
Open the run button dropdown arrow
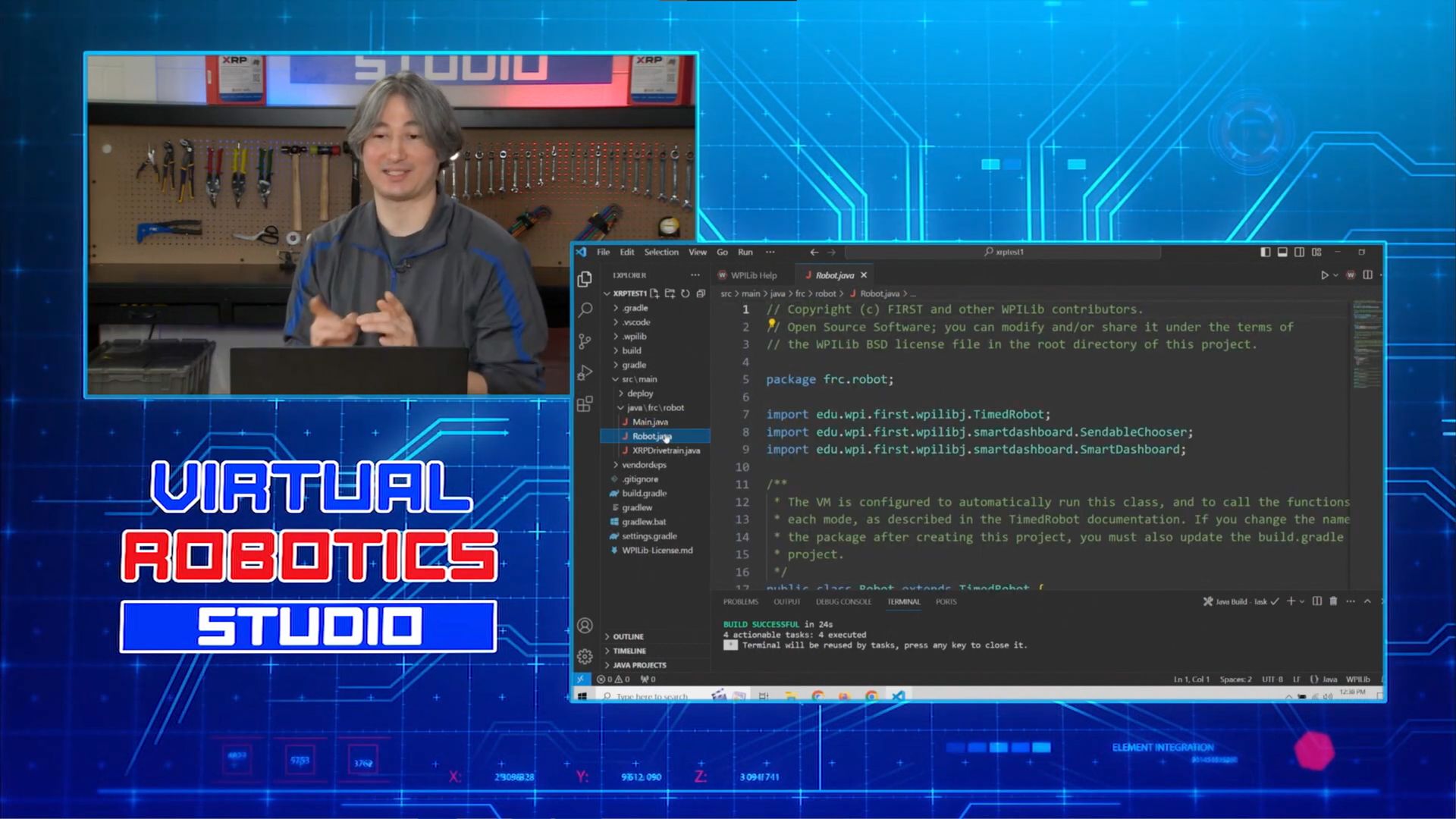click(1335, 275)
